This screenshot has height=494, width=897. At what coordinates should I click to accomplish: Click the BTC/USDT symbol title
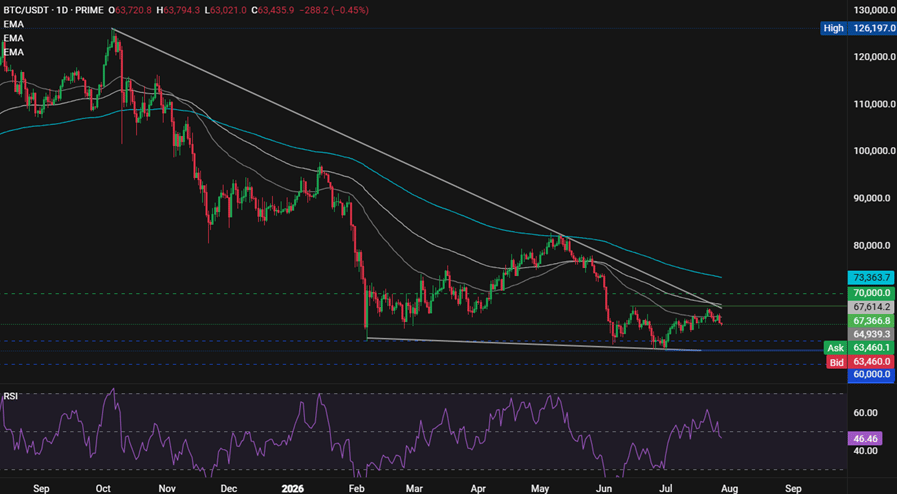(26, 10)
